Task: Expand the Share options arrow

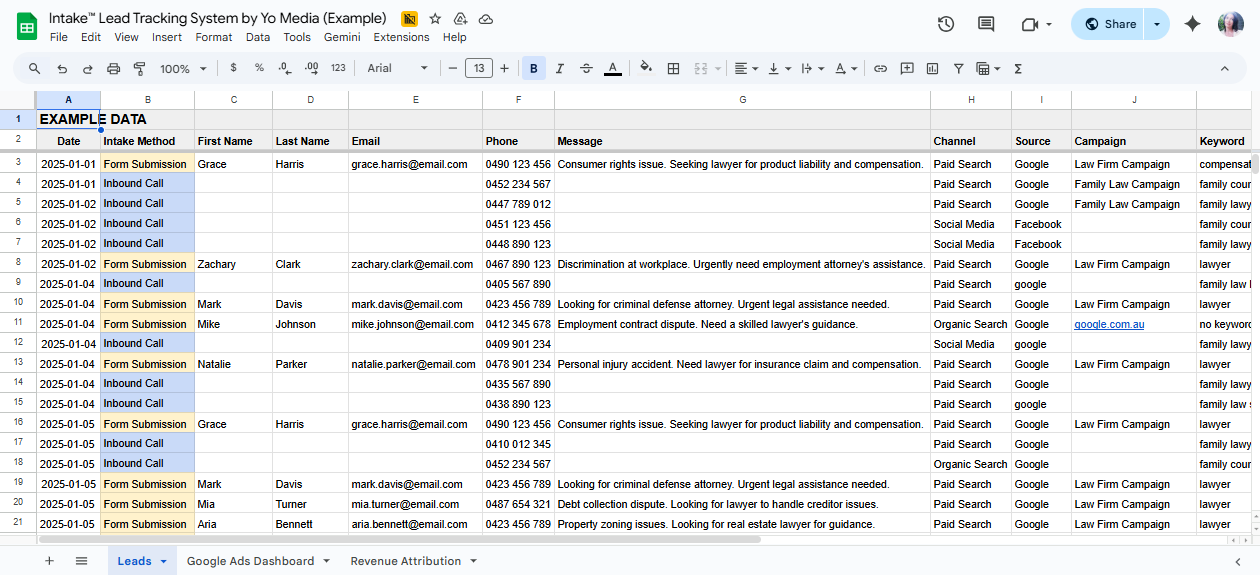Action: [x=1157, y=25]
